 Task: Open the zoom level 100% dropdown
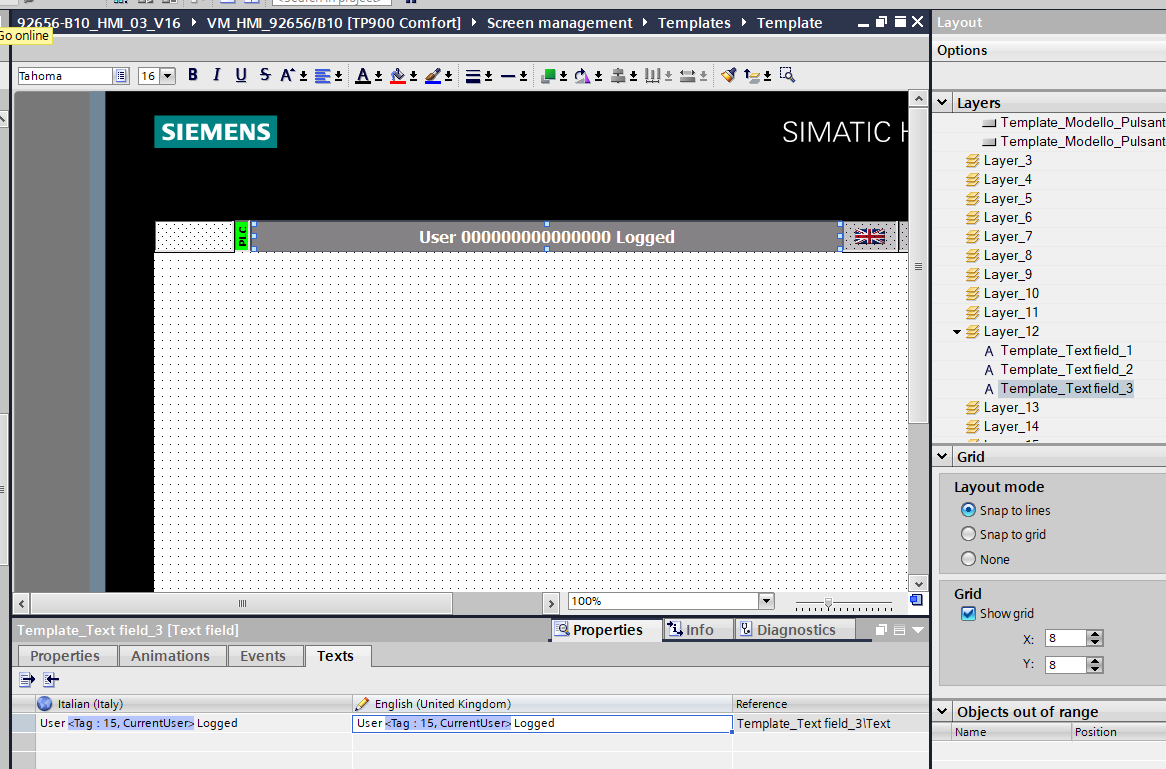coord(767,601)
